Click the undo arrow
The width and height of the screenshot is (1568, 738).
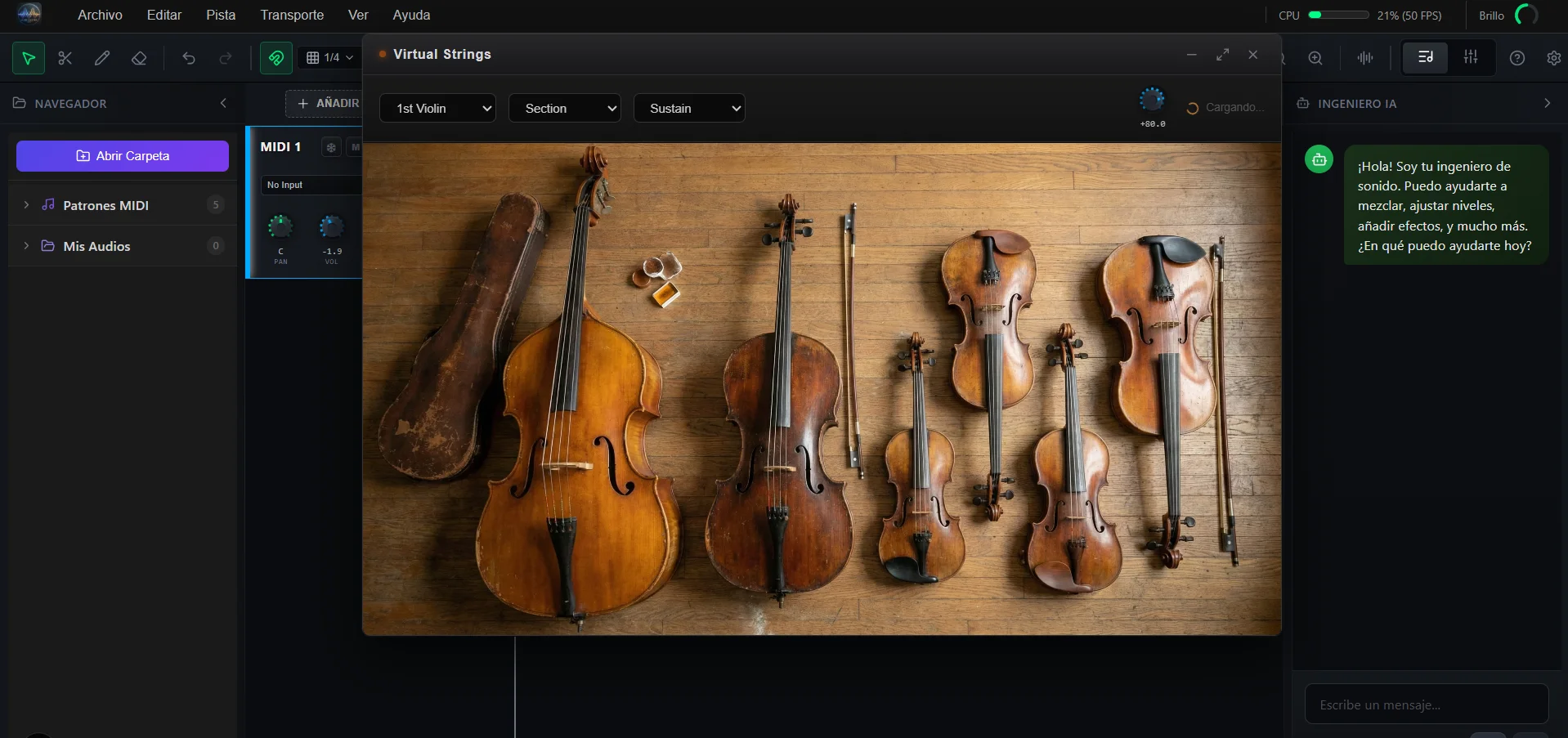click(189, 58)
